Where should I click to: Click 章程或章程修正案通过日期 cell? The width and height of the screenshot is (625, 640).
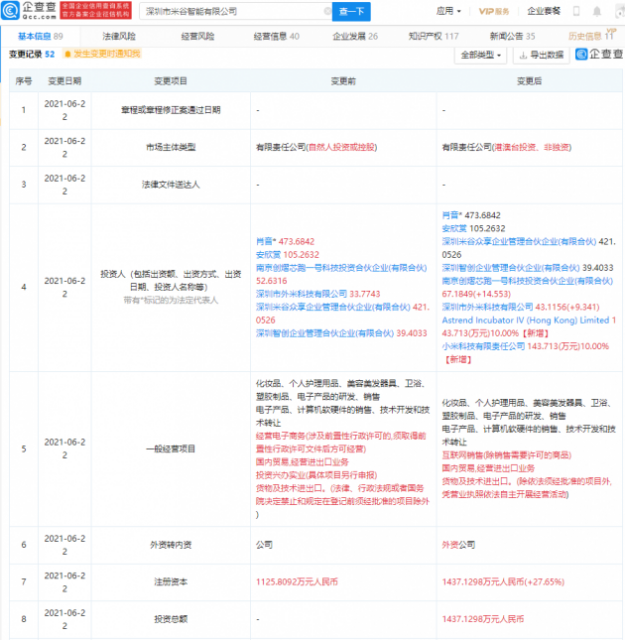tap(171, 110)
